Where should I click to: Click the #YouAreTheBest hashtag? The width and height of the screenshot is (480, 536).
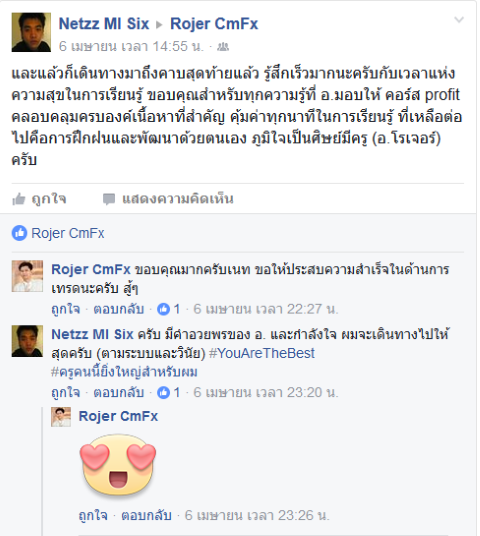click(262, 353)
